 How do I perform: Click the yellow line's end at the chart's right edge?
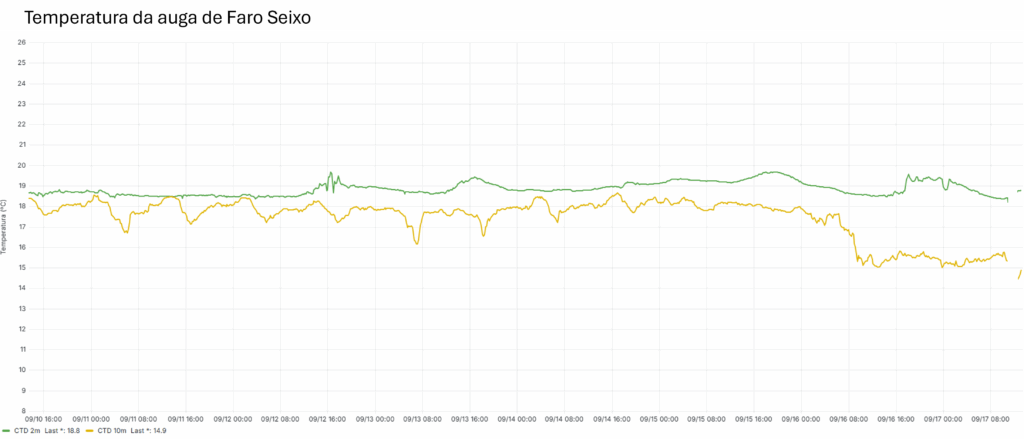1019,274
